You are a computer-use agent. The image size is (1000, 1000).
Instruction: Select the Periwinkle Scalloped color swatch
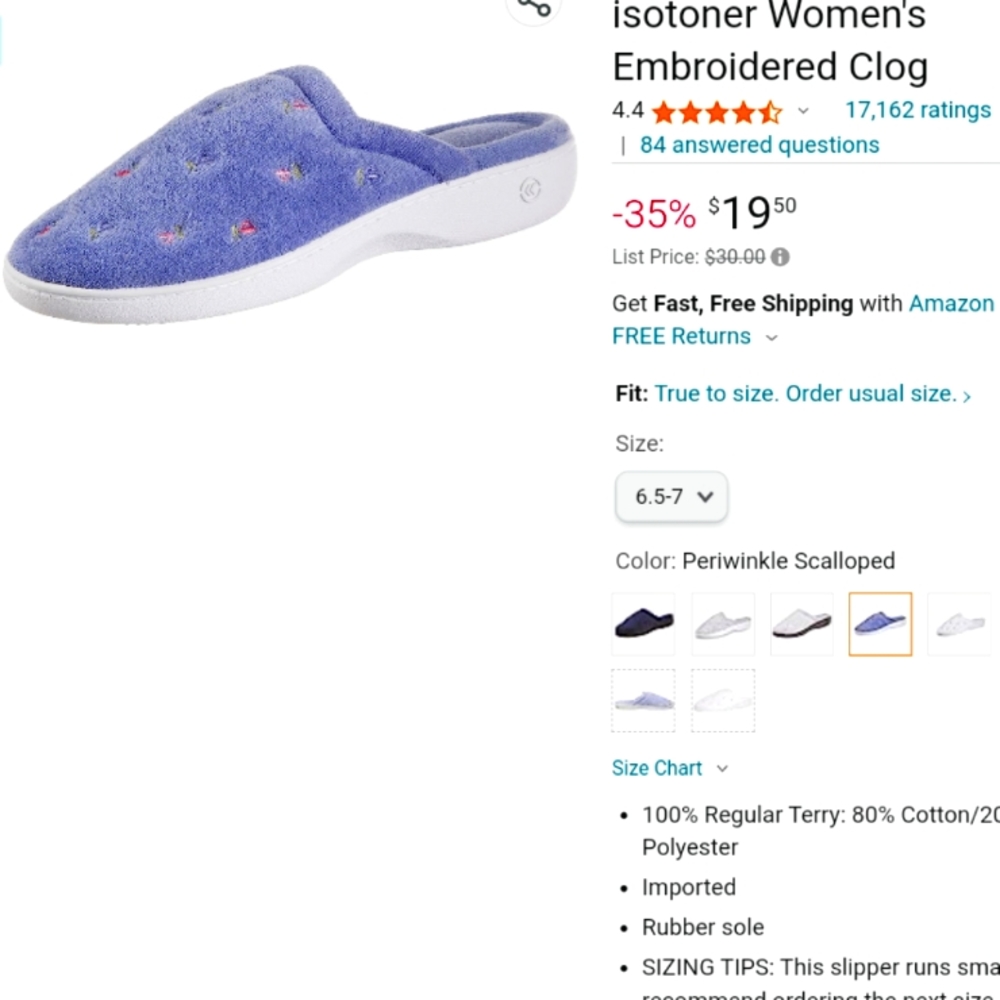[880, 623]
